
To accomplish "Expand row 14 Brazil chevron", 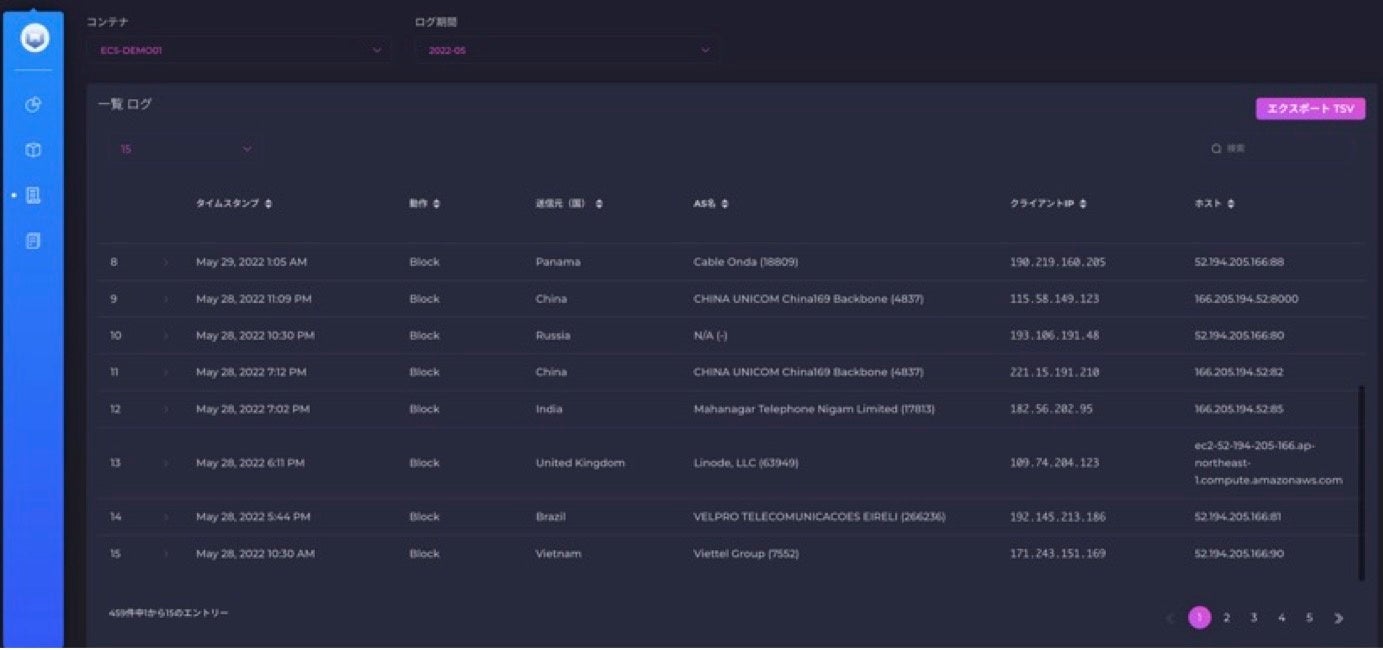I will pos(166,517).
